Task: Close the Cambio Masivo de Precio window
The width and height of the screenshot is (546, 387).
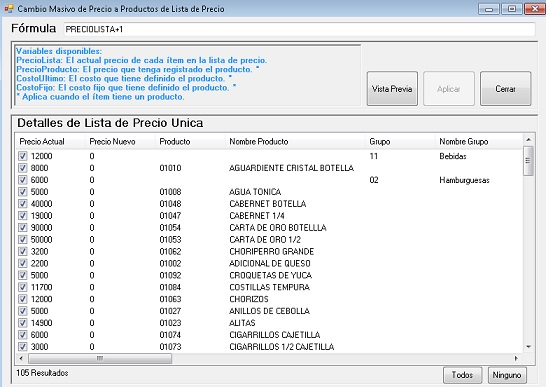Action: pos(535,9)
